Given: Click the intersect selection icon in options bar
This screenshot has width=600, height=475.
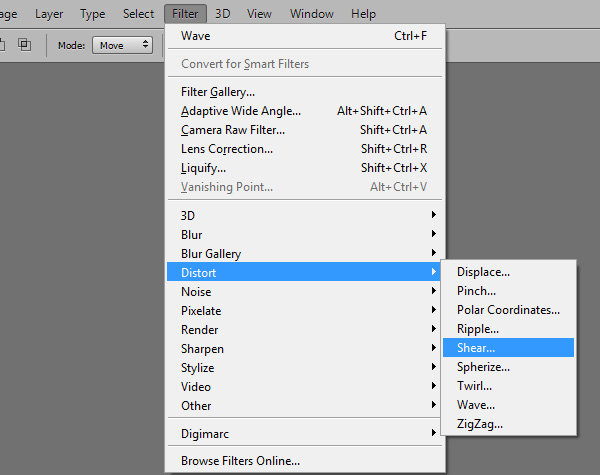Looking at the screenshot, I should pos(24,45).
